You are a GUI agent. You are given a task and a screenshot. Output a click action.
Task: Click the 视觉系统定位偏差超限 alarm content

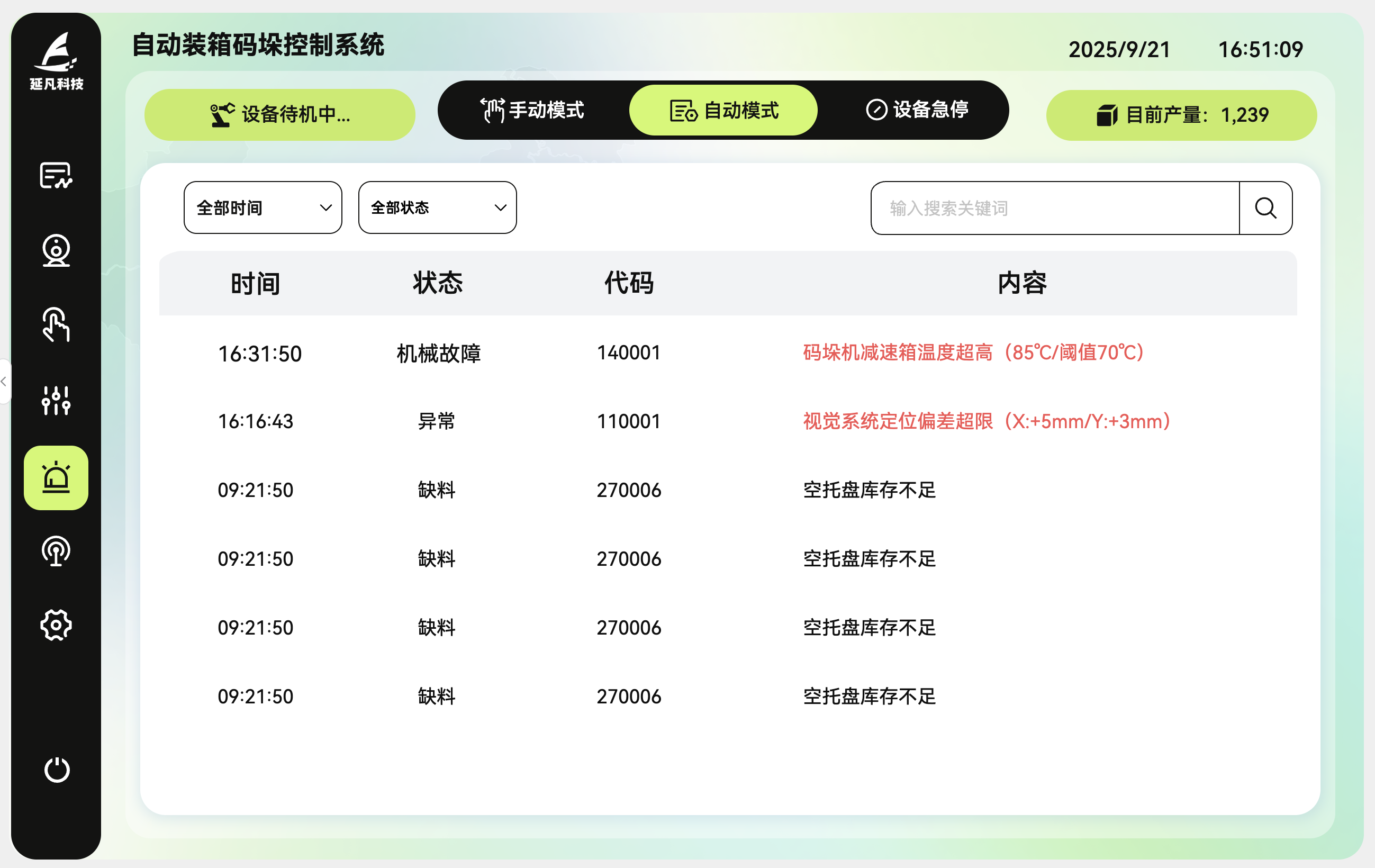click(x=987, y=421)
